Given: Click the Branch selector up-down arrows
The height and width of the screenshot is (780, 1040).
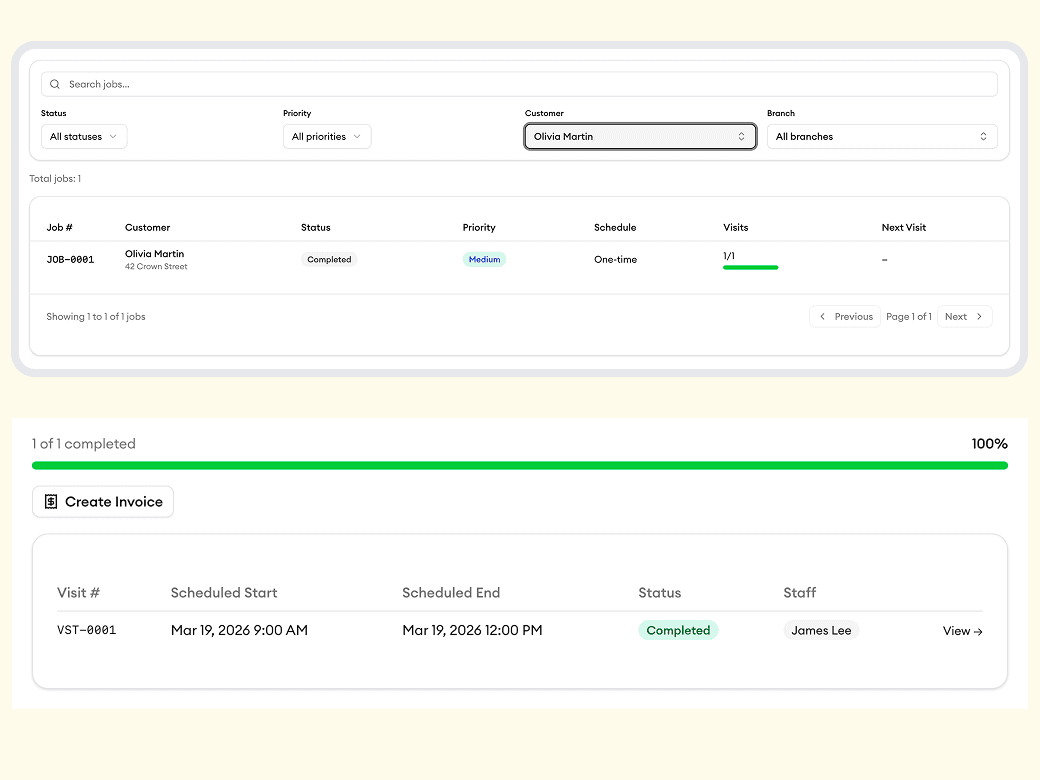Looking at the screenshot, I should point(983,137).
